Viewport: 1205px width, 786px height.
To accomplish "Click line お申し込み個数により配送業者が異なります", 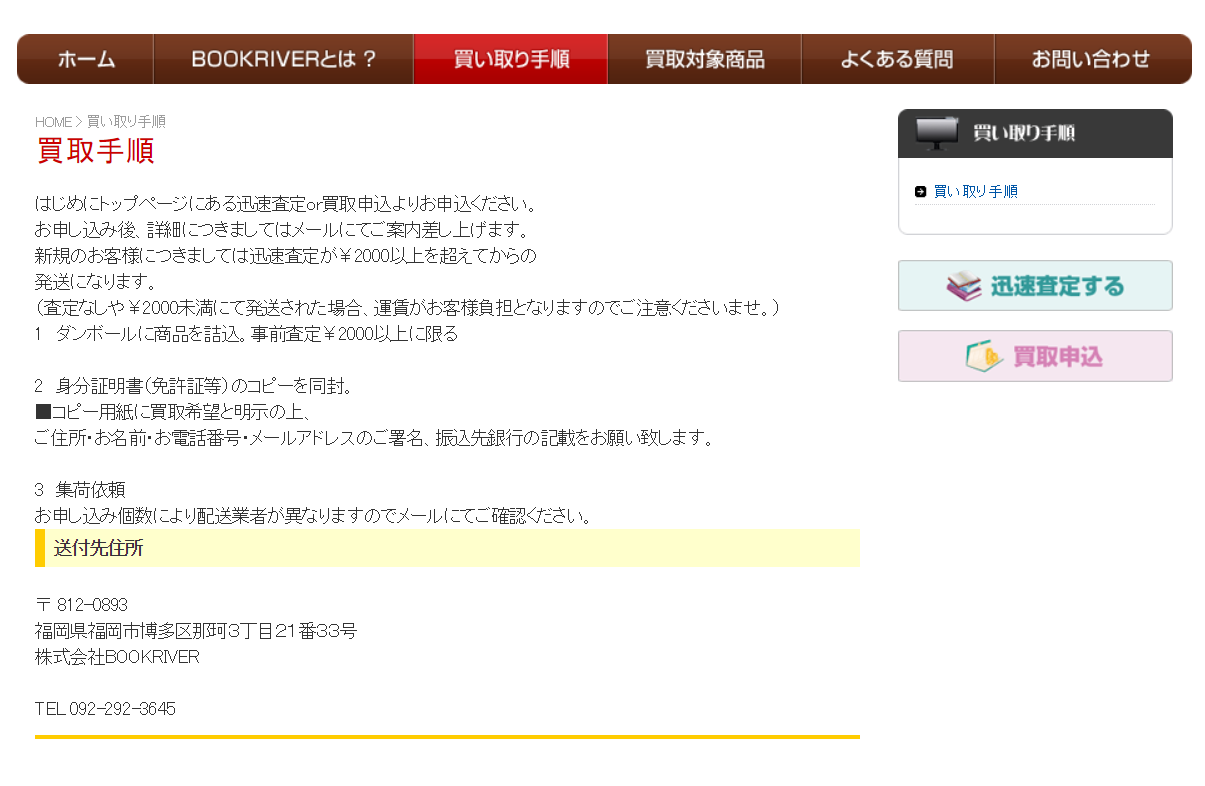I will (314, 516).
